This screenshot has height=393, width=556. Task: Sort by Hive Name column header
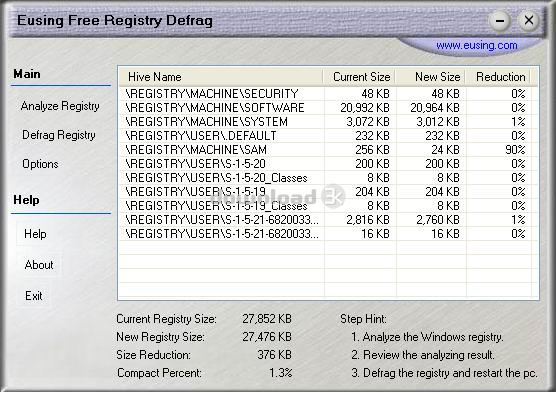pos(220,77)
